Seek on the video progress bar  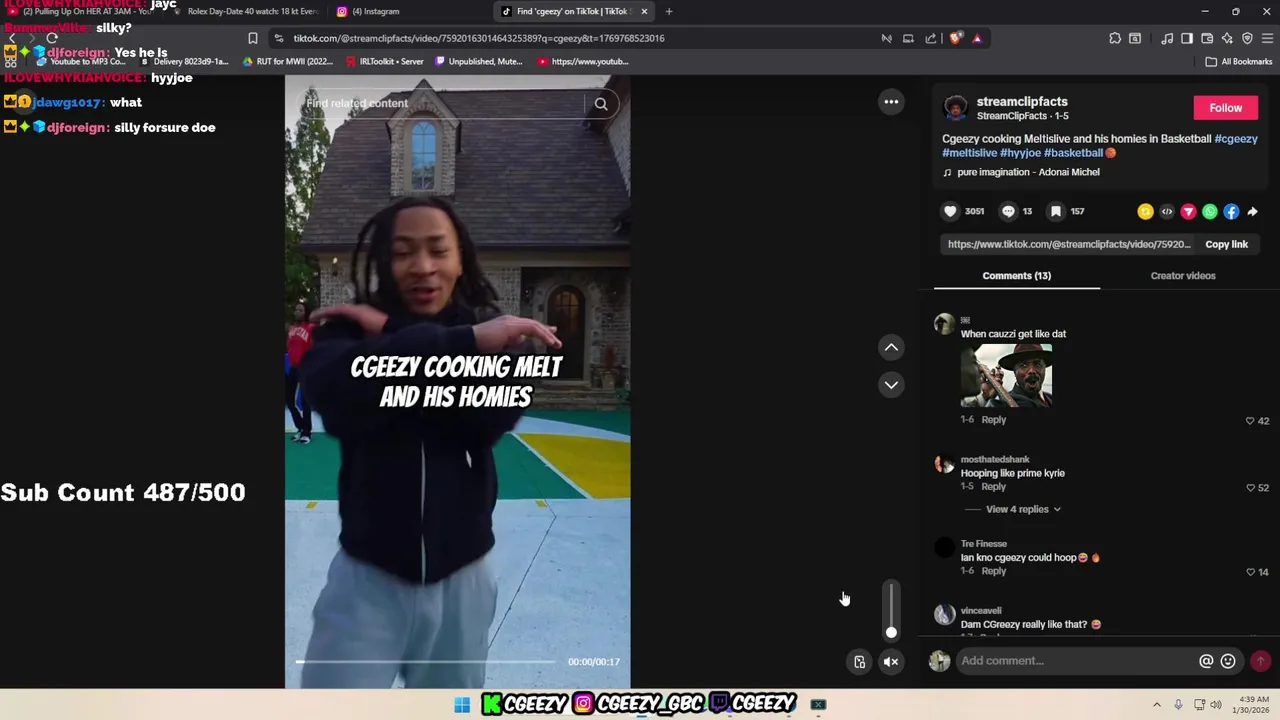click(426, 662)
